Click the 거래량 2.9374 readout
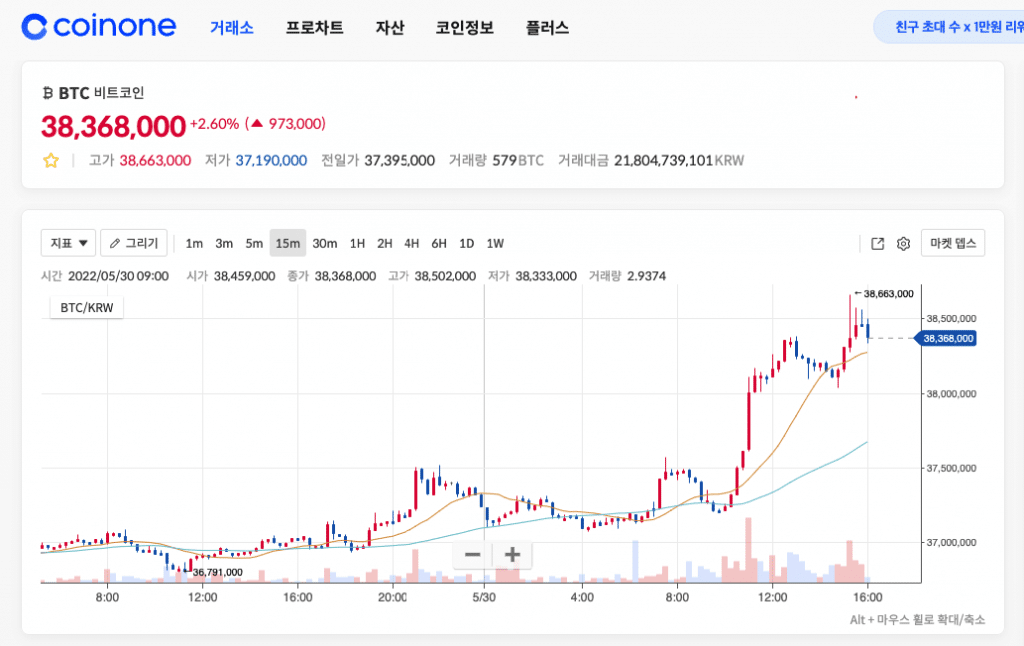Viewport: 1024px width, 646px height. pos(627,276)
